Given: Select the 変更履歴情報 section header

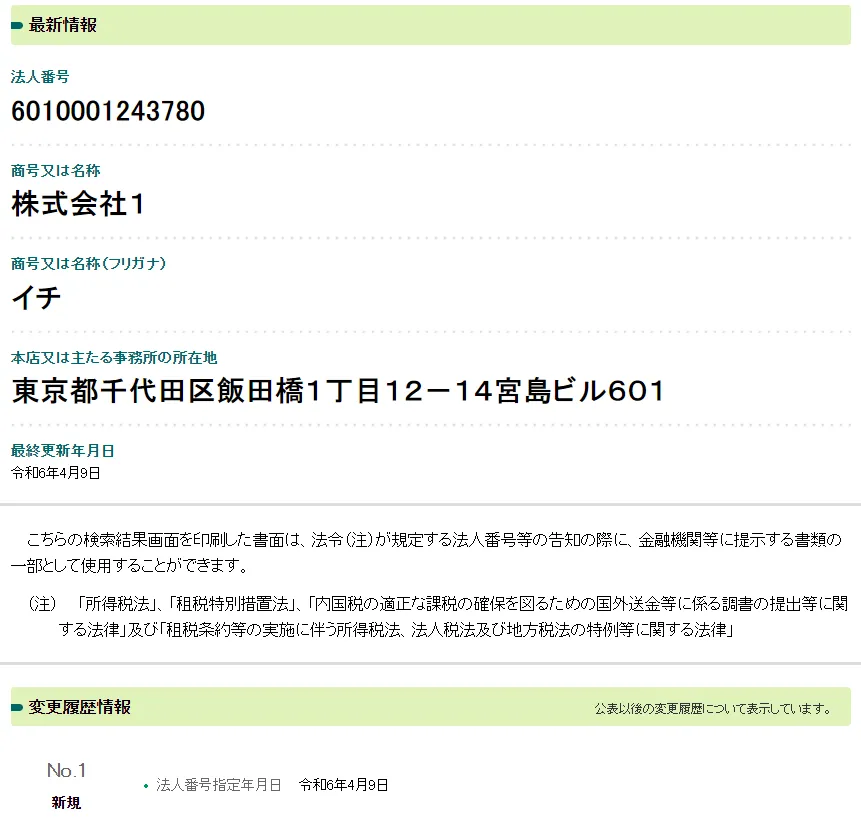Looking at the screenshot, I should pyautogui.click(x=80, y=707).
